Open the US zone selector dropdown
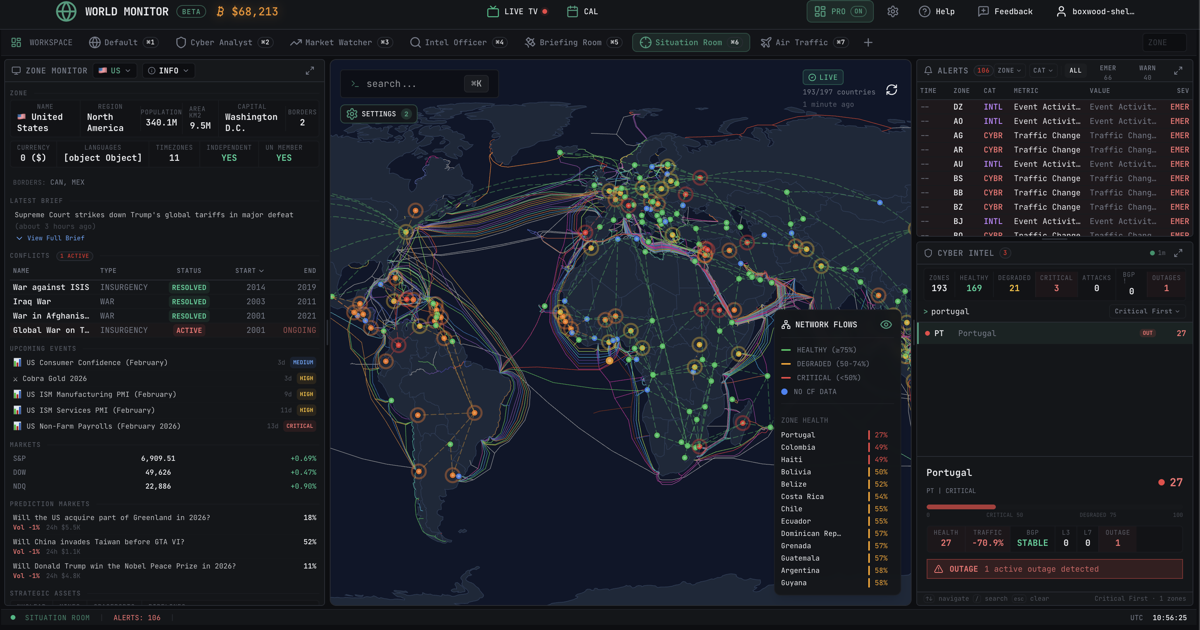Screen dimensions: 1200x630 115,71
